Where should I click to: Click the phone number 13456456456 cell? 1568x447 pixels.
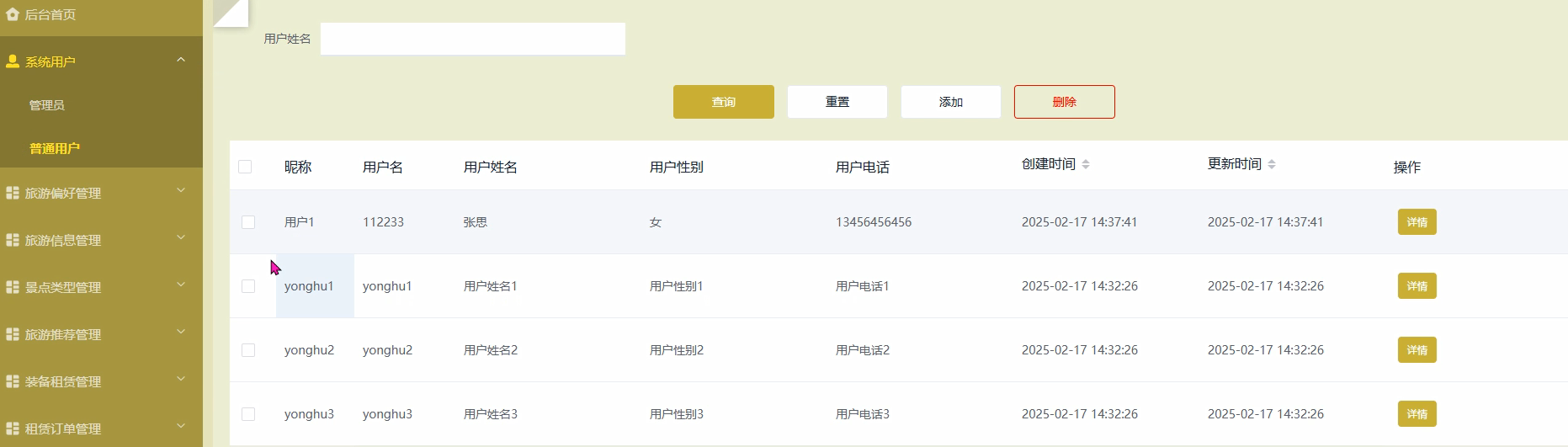[x=874, y=222]
